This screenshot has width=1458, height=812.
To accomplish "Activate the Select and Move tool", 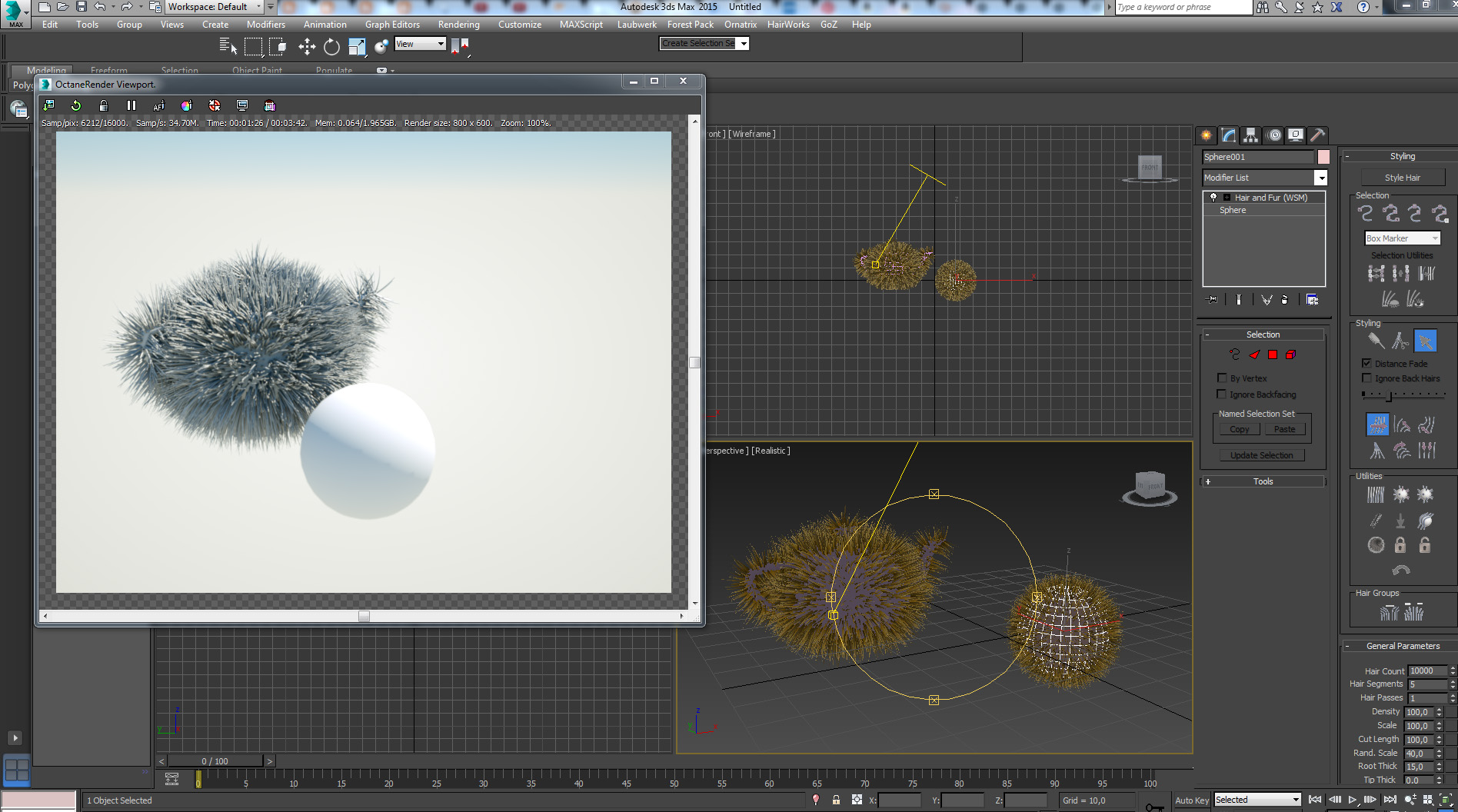I will 307,47.
